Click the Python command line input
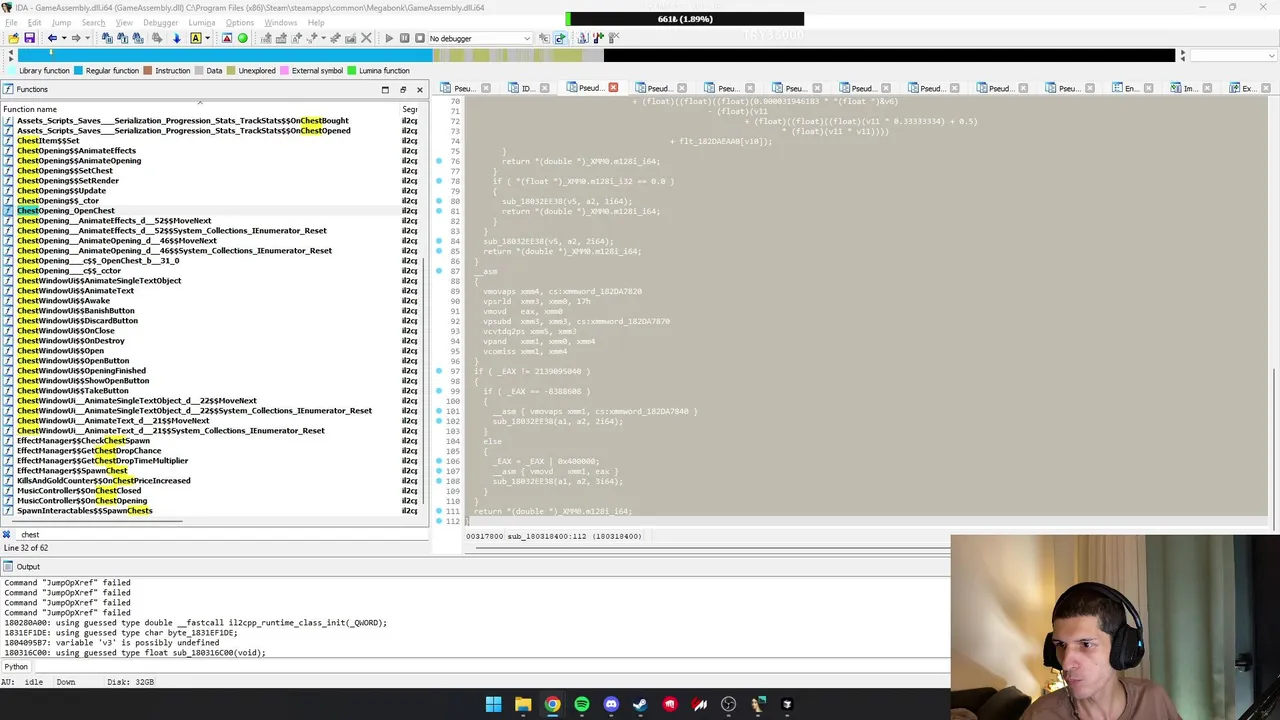This screenshot has height=720, width=1280. [490, 667]
